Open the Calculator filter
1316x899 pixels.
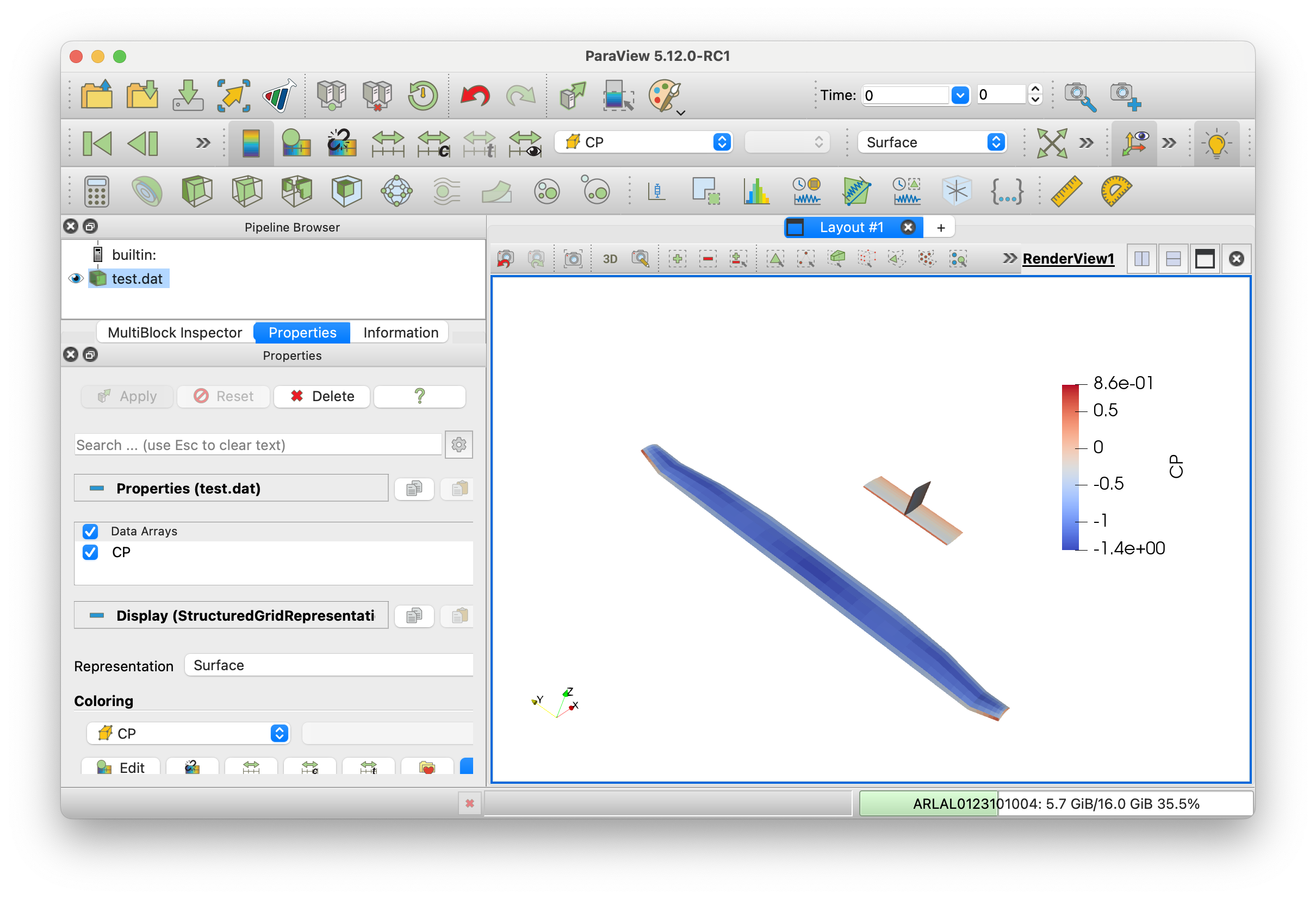click(96, 191)
